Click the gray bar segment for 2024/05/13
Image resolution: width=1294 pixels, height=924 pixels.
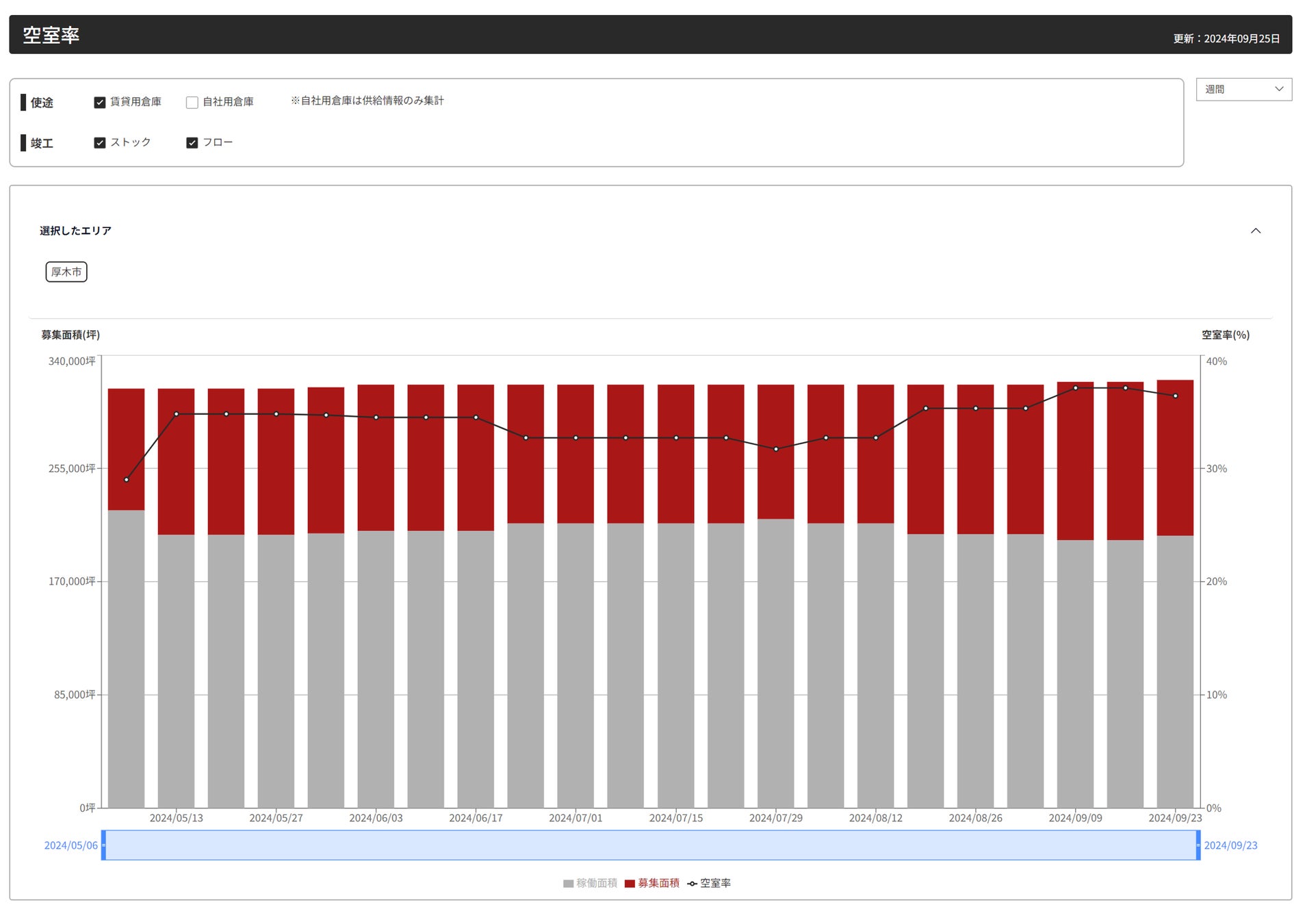tap(176, 671)
